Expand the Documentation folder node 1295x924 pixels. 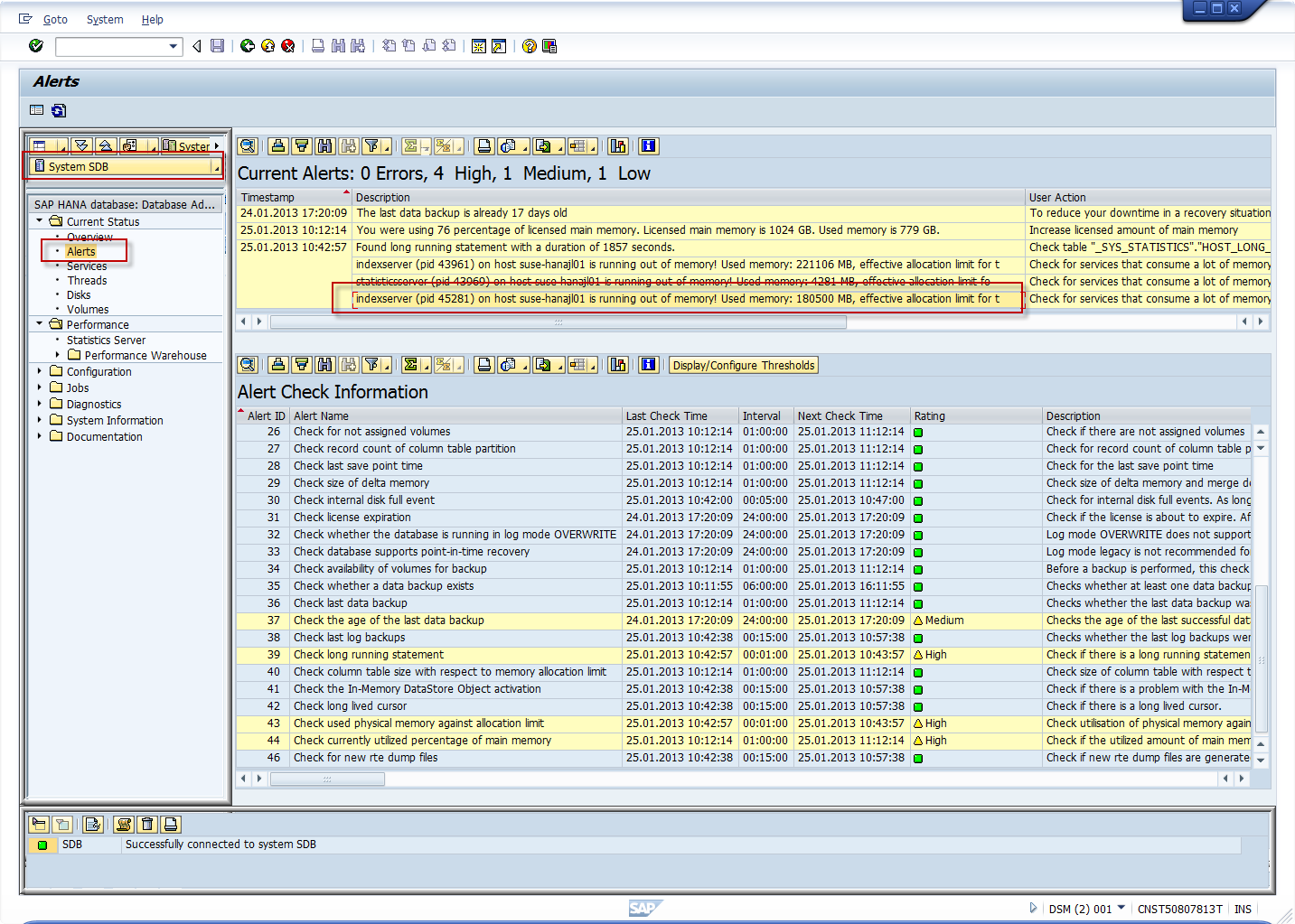point(40,436)
